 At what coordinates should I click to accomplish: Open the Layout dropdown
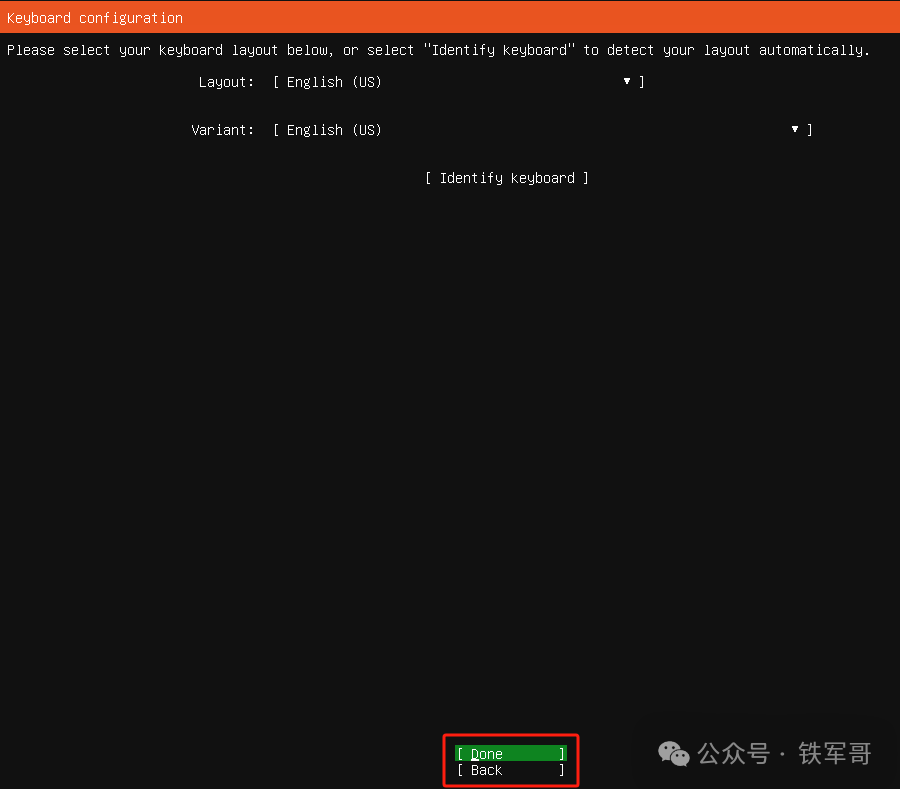459,82
